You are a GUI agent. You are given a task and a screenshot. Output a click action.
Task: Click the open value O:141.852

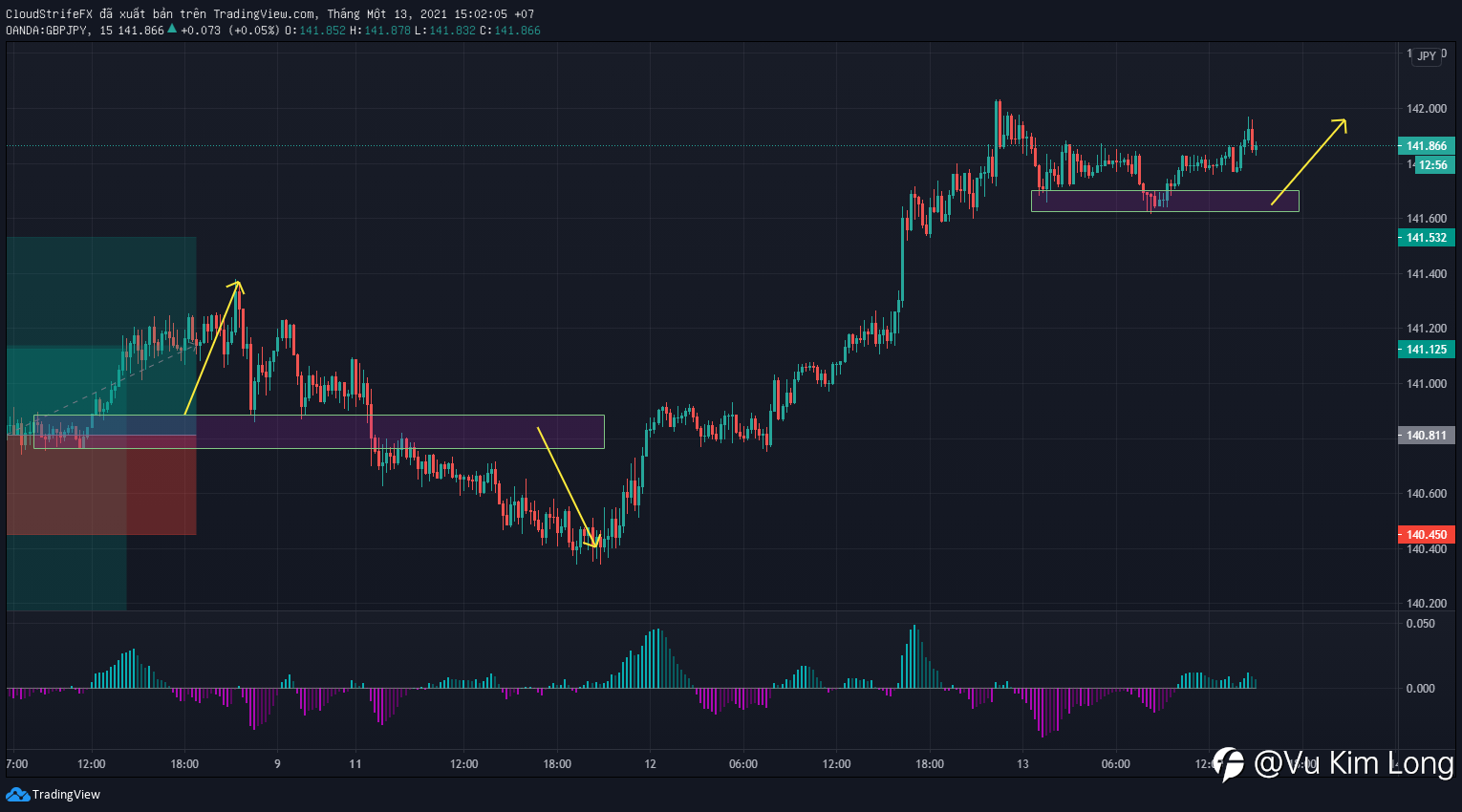click(x=315, y=30)
